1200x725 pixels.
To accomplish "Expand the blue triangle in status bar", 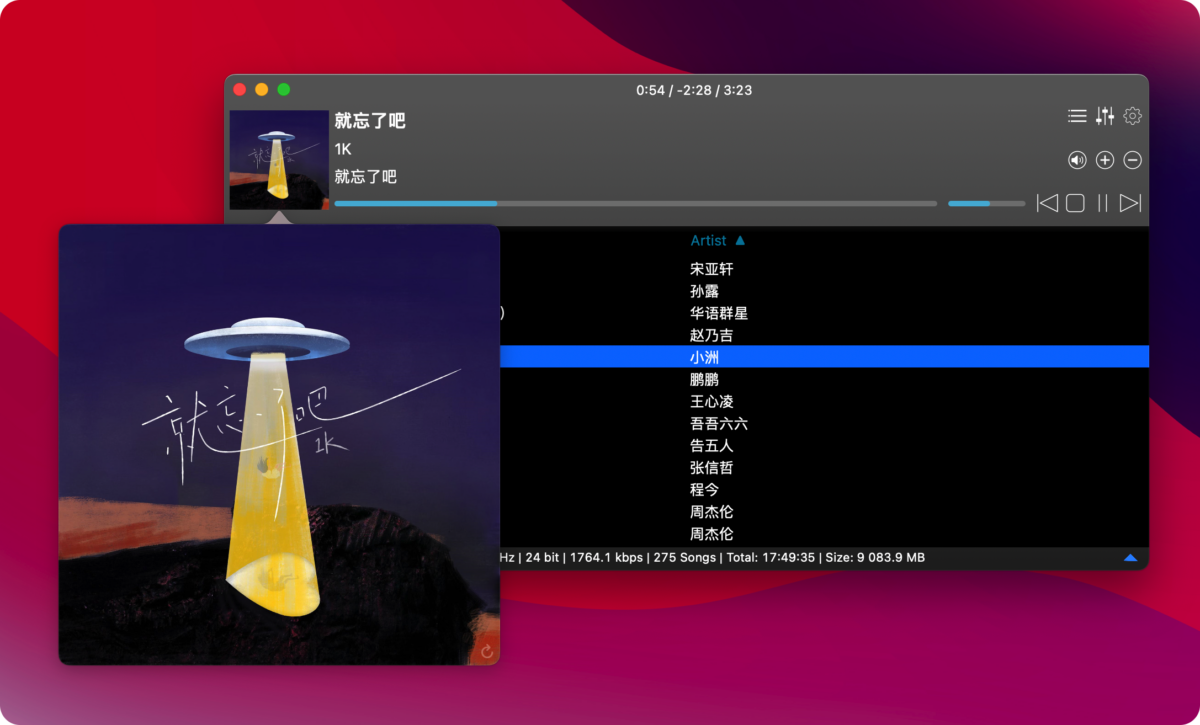I will (1130, 558).
